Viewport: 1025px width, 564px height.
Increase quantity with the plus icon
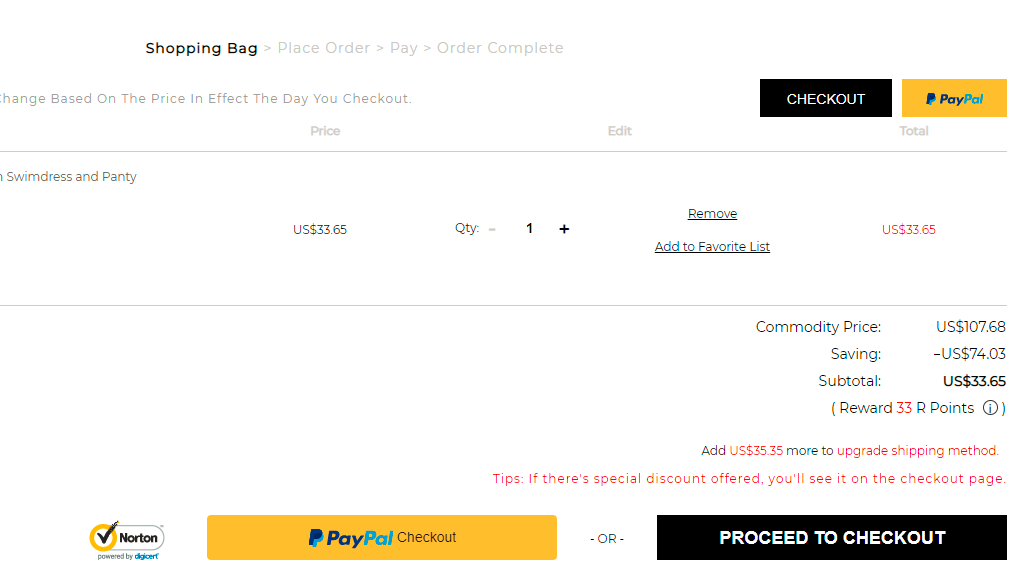[x=564, y=229]
